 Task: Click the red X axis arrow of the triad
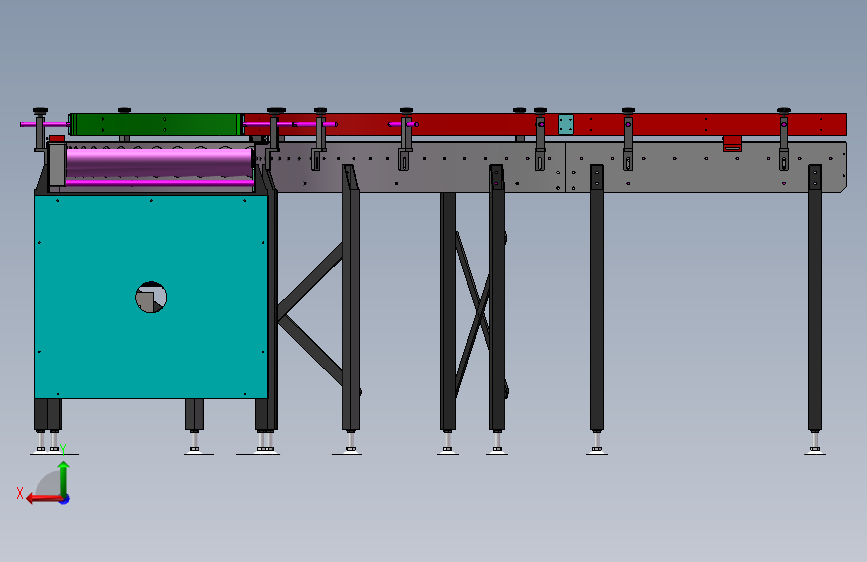point(44,499)
